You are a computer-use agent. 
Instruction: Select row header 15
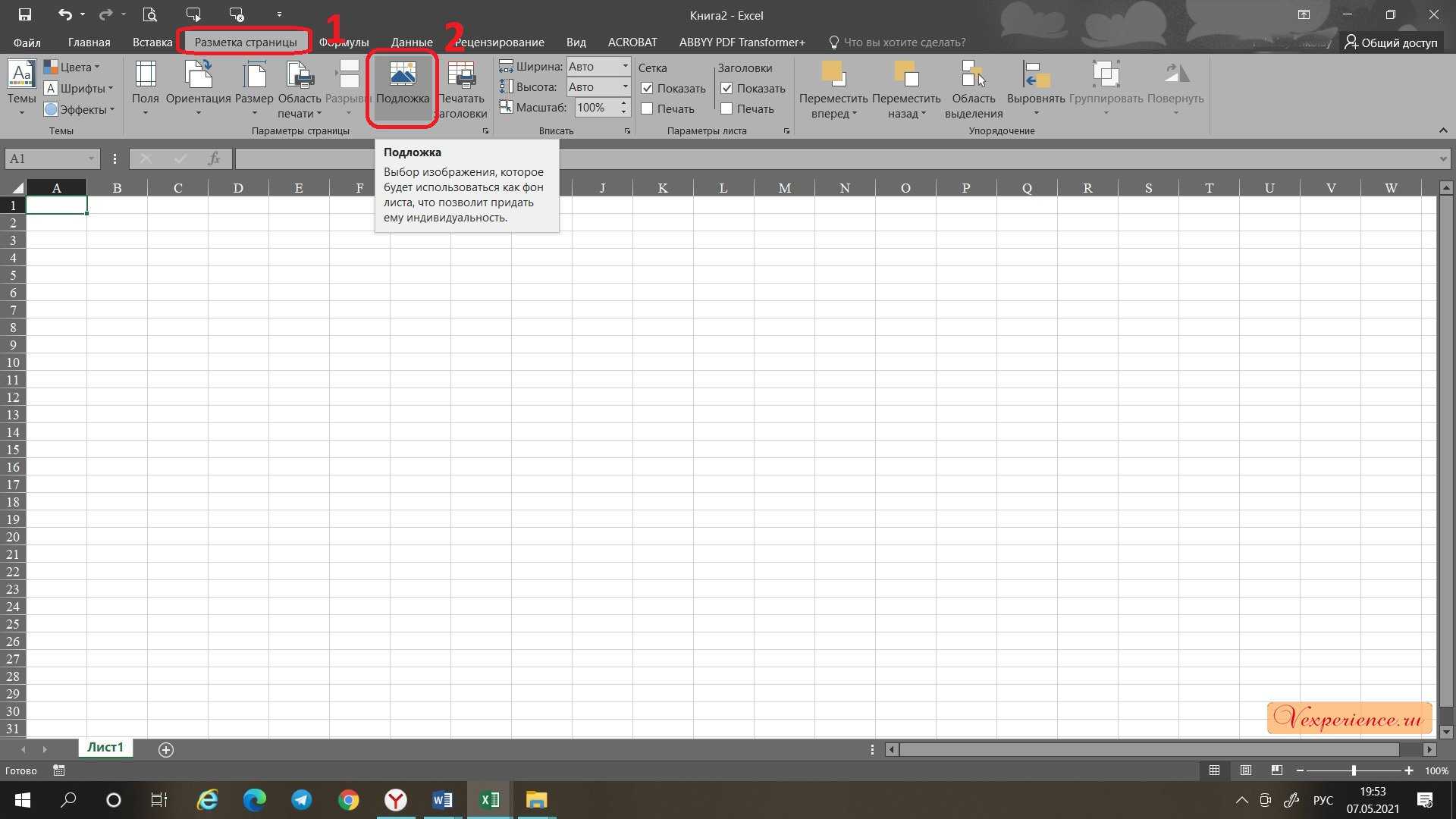point(13,450)
